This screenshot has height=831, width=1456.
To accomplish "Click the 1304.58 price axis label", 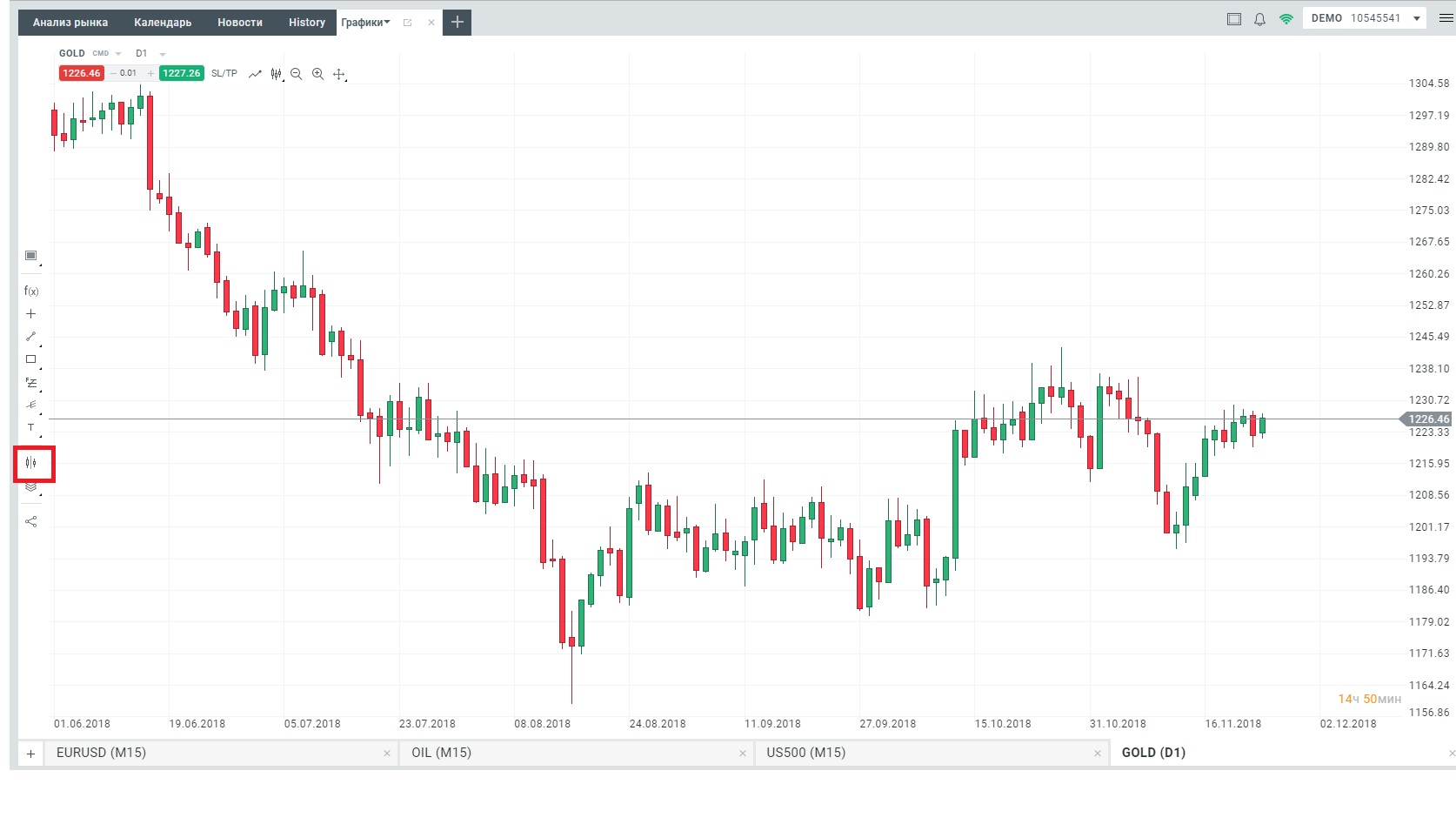I will pyautogui.click(x=1429, y=84).
